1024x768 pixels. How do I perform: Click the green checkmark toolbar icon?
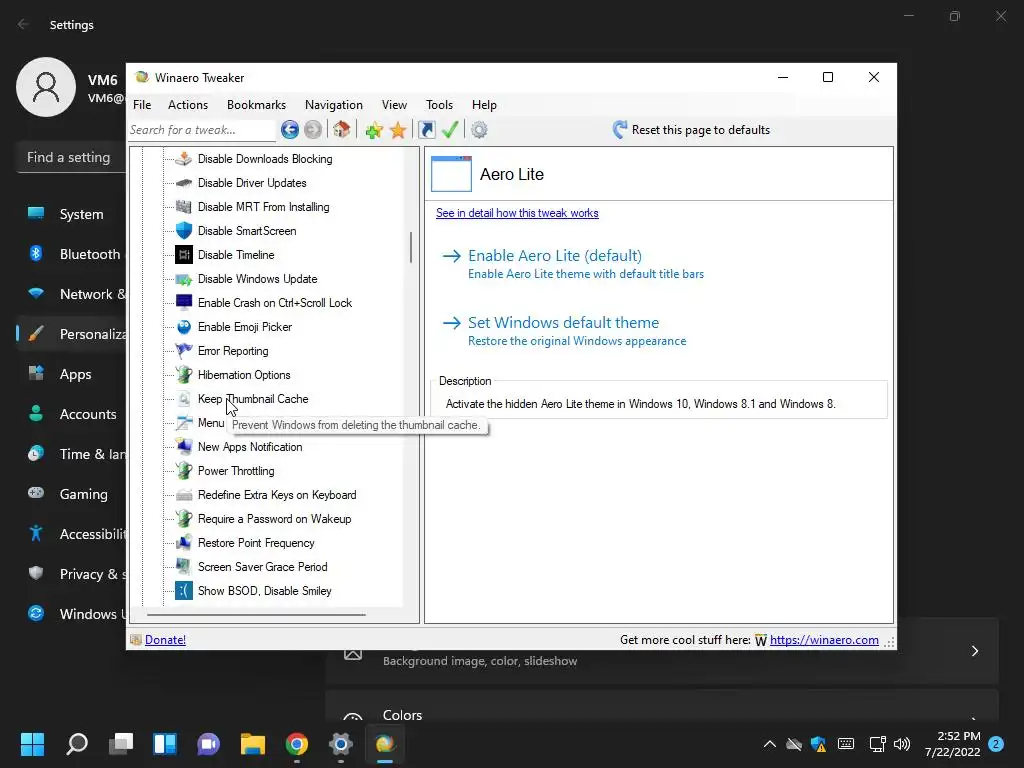coord(450,129)
